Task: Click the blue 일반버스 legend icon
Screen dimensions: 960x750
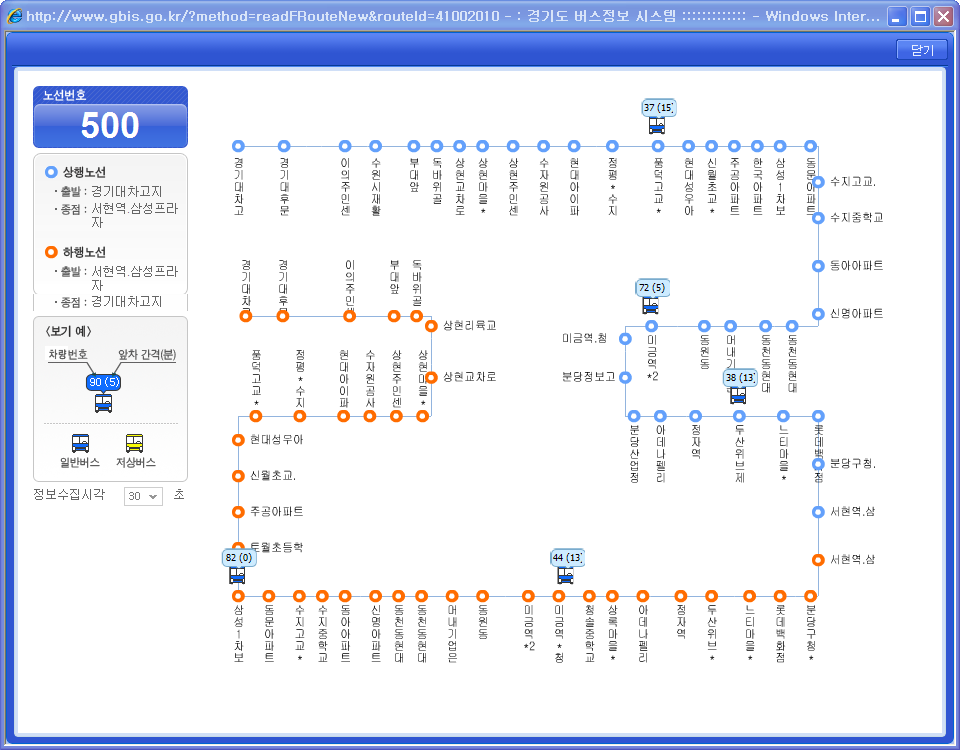Action: click(x=80, y=443)
